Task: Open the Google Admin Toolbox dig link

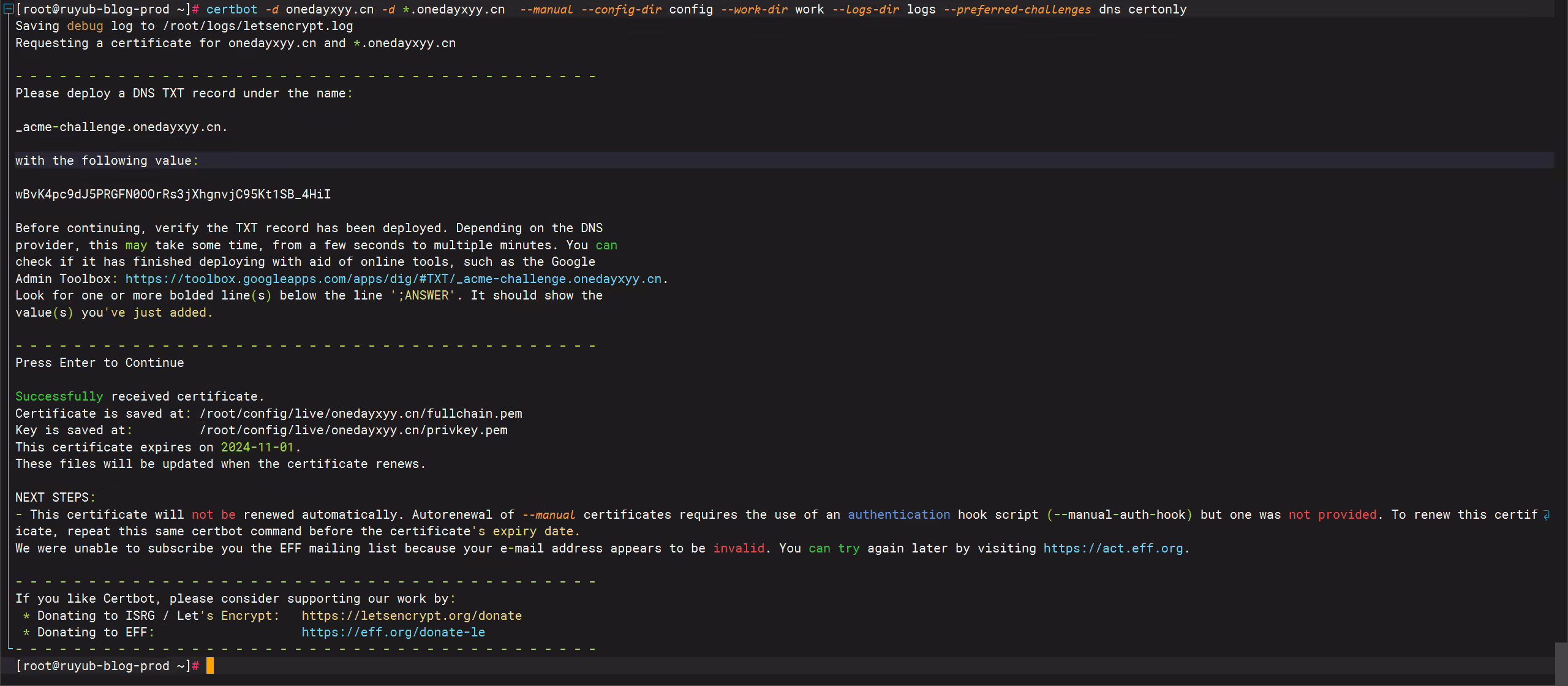Action: point(393,279)
